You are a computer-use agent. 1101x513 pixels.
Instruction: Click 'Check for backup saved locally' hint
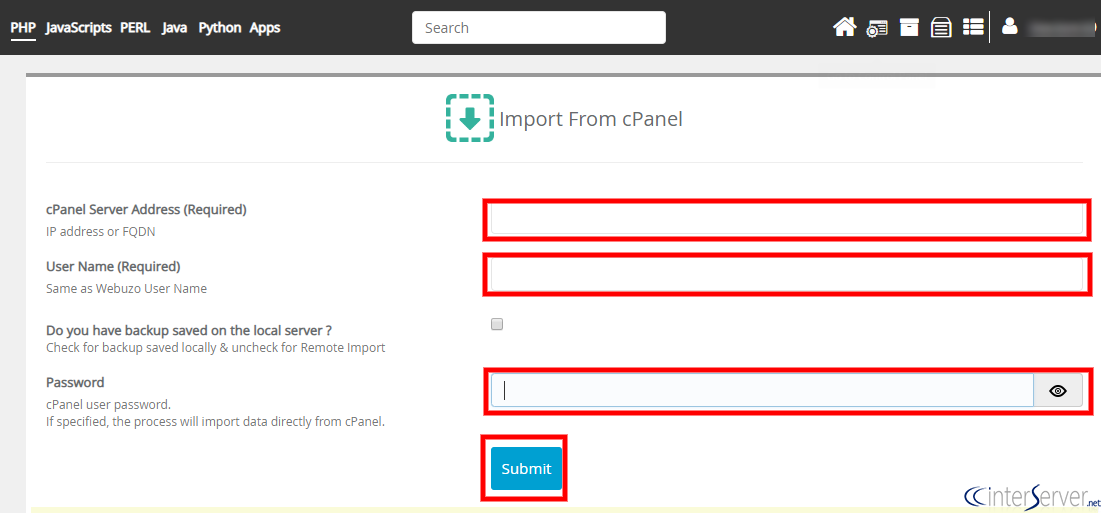point(216,347)
